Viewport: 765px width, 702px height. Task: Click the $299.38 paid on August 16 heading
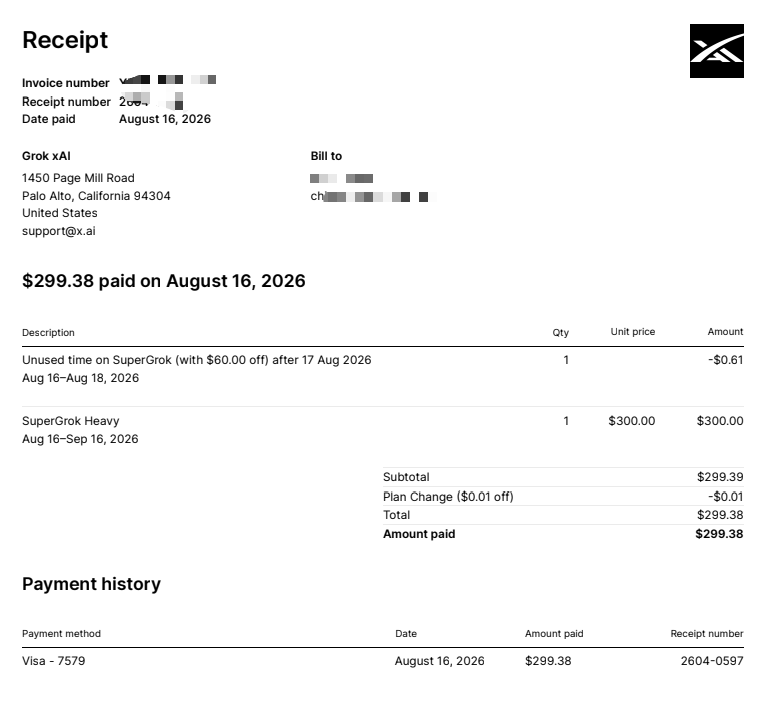(164, 281)
